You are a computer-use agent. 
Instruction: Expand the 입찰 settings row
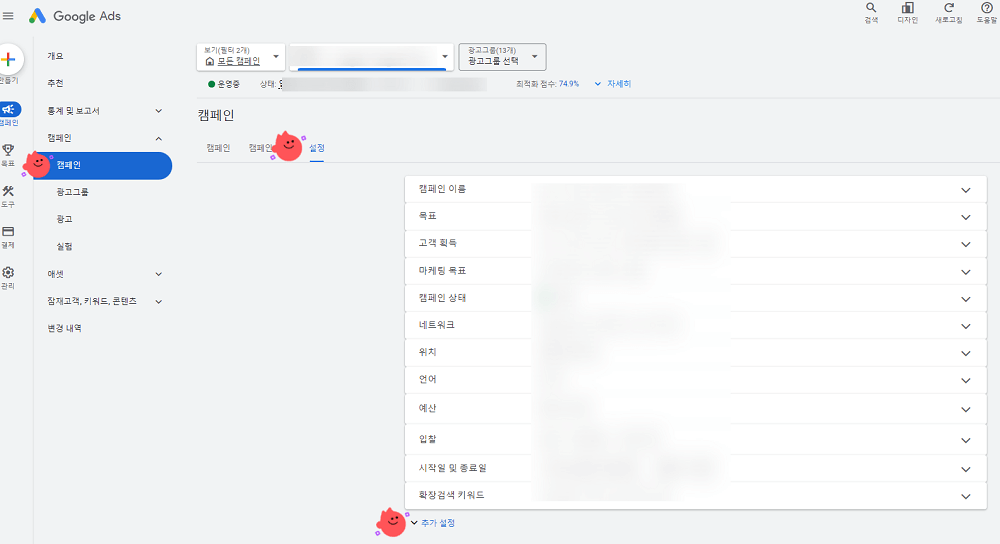tap(696, 439)
